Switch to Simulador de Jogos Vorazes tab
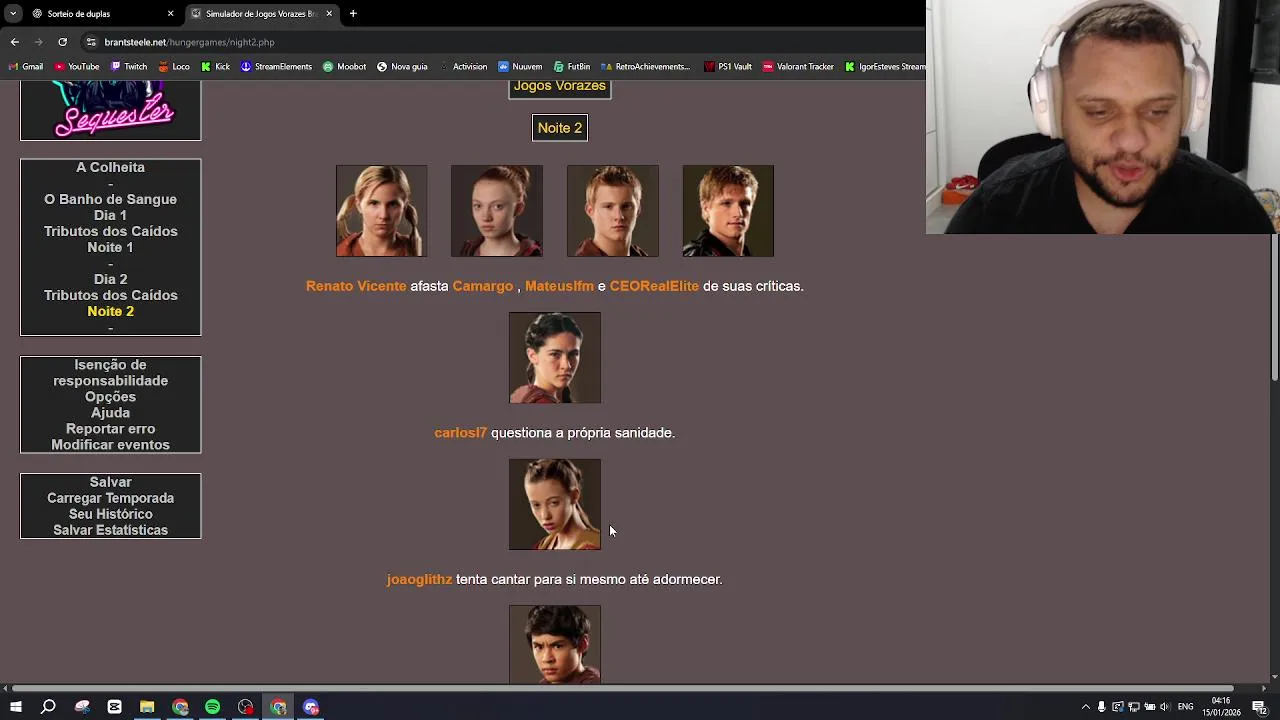 point(262,14)
